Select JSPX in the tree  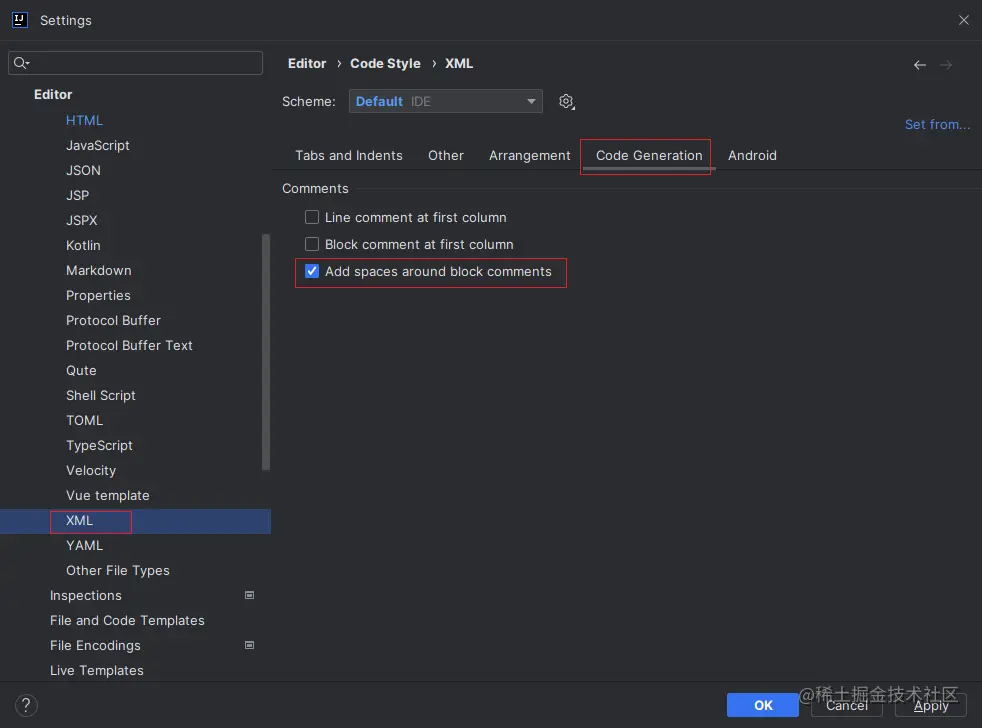coord(81,221)
